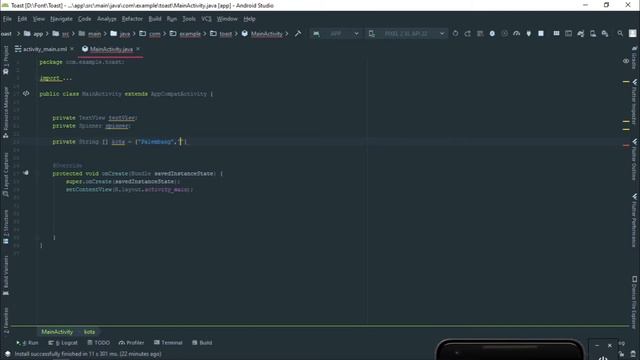Click the Attach Debugger to Android Process icon

(x=529, y=33)
